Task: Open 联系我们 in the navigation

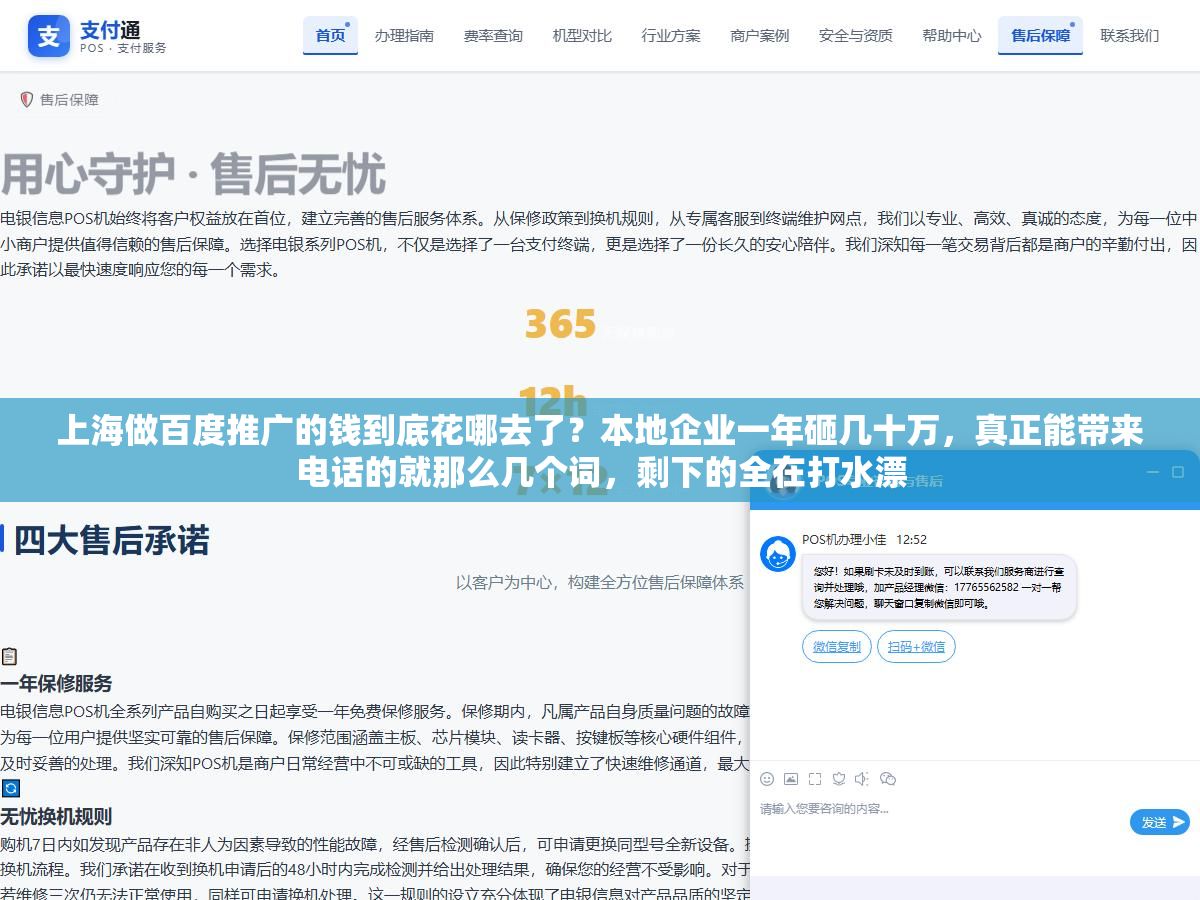Action: click(1130, 36)
